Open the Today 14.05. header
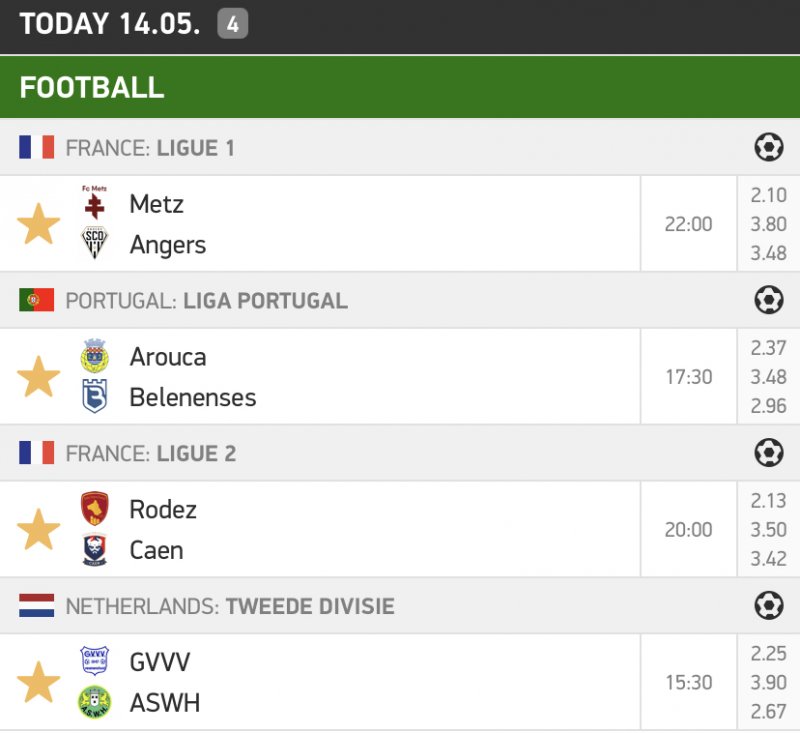The height and width of the screenshot is (733, 800). (x=110, y=25)
